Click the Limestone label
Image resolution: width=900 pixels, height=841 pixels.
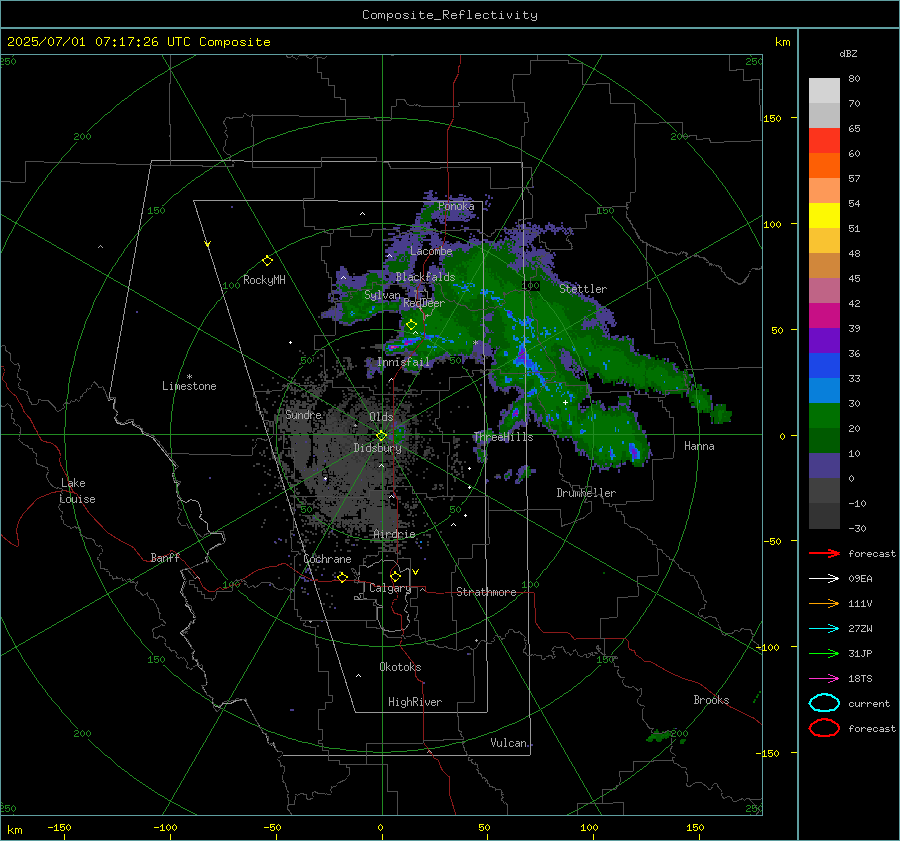click(x=189, y=386)
